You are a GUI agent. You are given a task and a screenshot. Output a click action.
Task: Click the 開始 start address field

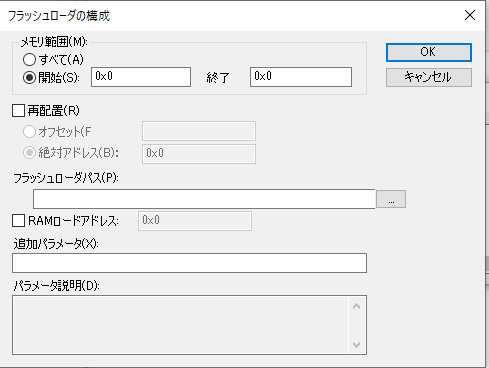tap(141, 77)
